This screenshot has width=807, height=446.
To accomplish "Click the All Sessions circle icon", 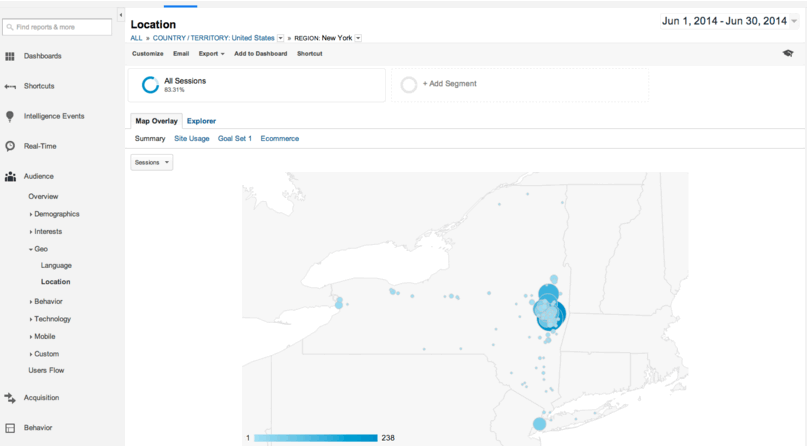I will (150, 85).
